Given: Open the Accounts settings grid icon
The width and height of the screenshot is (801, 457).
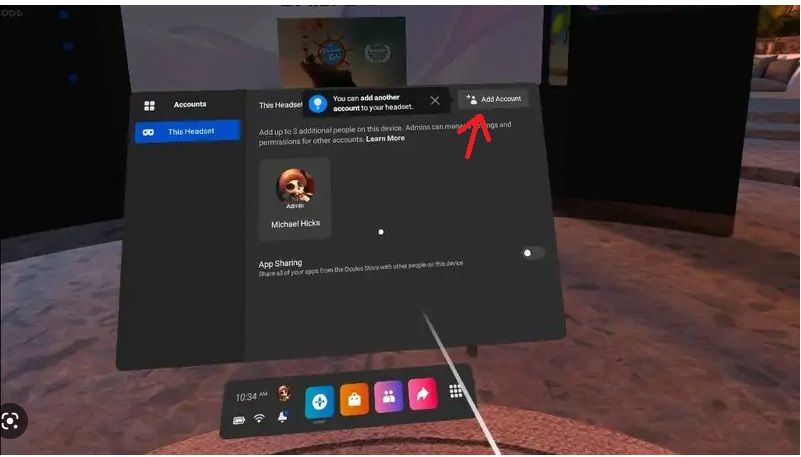Looking at the screenshot, I should click(x=149, y=106).
